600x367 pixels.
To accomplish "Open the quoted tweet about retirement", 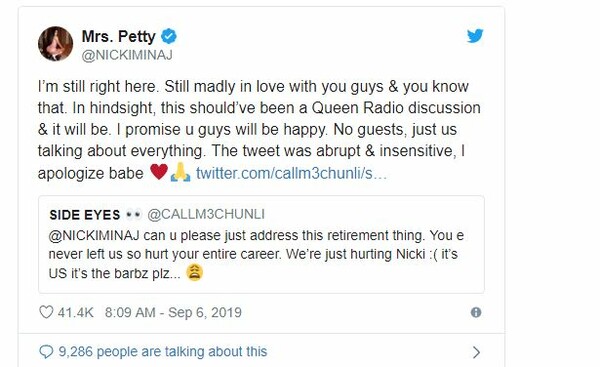I will (261, 245).
